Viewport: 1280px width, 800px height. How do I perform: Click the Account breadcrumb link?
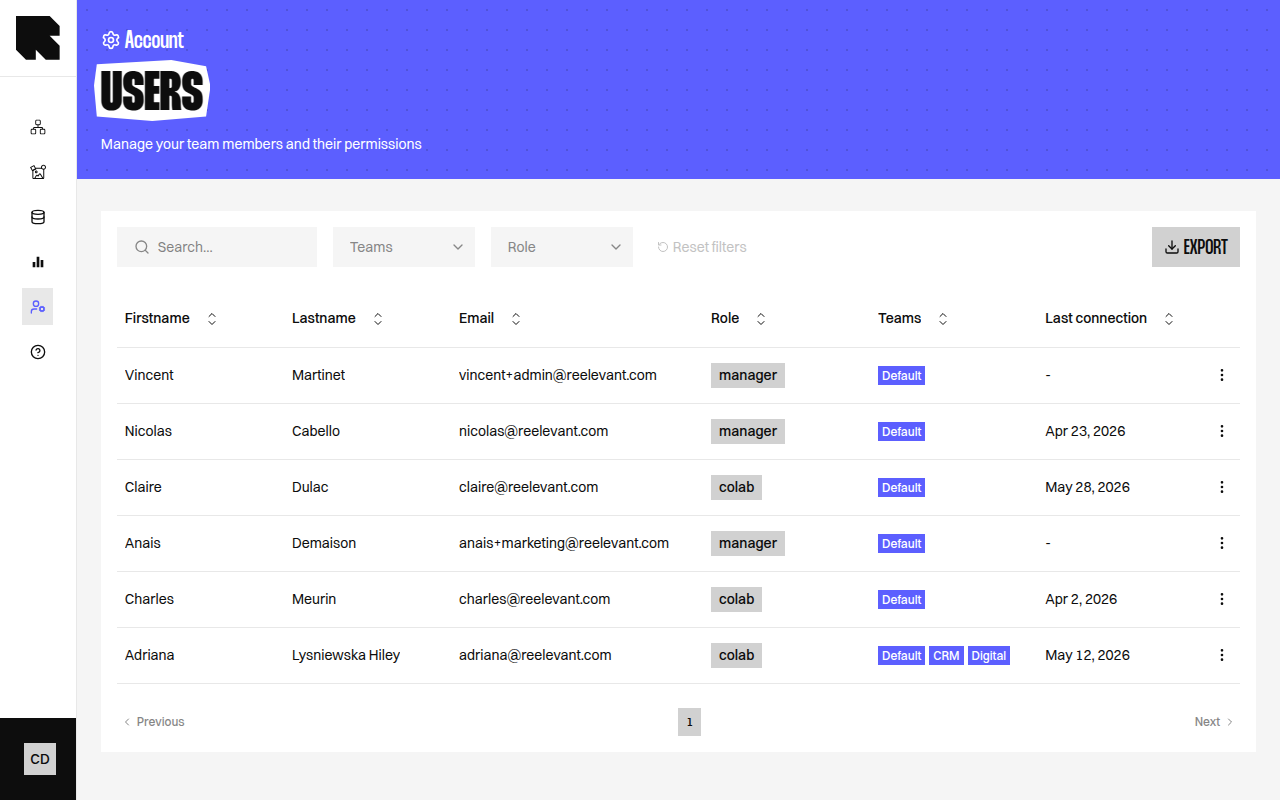point(154,40)
